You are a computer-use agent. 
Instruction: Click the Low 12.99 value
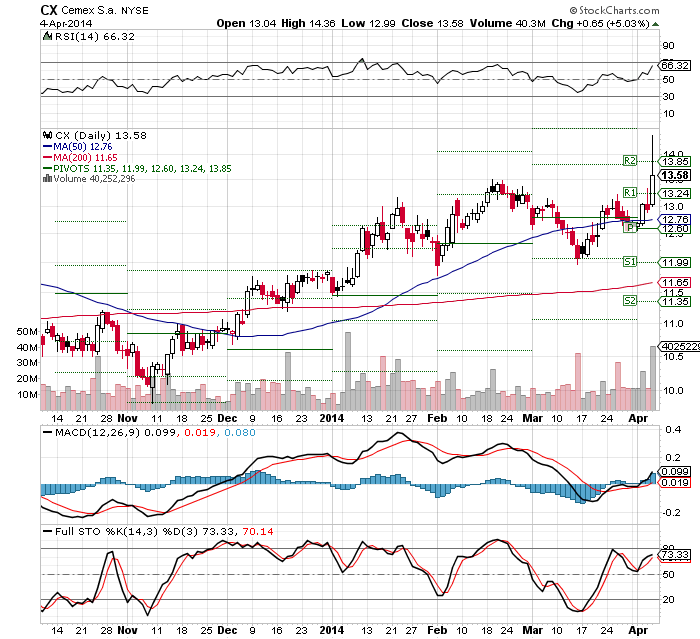click(368, 23)
